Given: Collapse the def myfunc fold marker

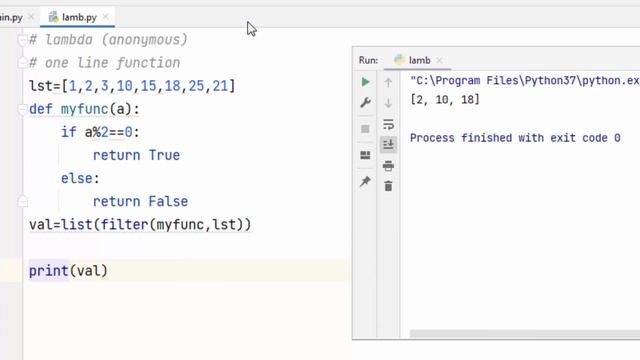Looking at the screenshot, I should [22, 109].
